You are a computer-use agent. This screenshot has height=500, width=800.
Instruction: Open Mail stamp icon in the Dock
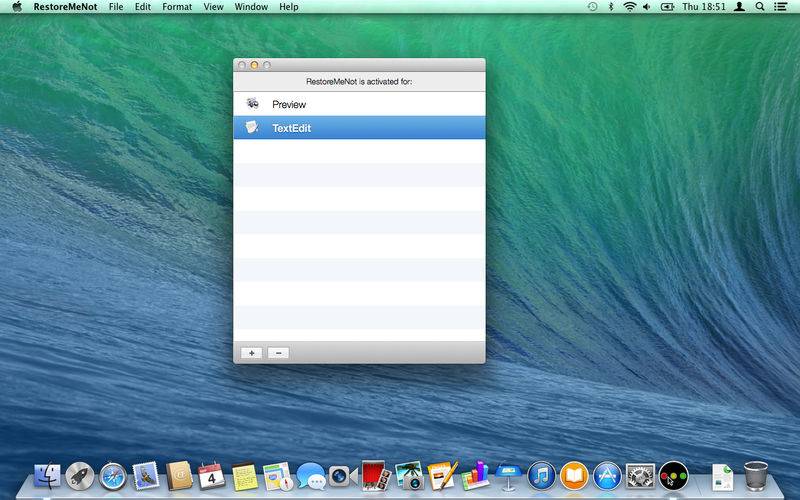[146, 476]
